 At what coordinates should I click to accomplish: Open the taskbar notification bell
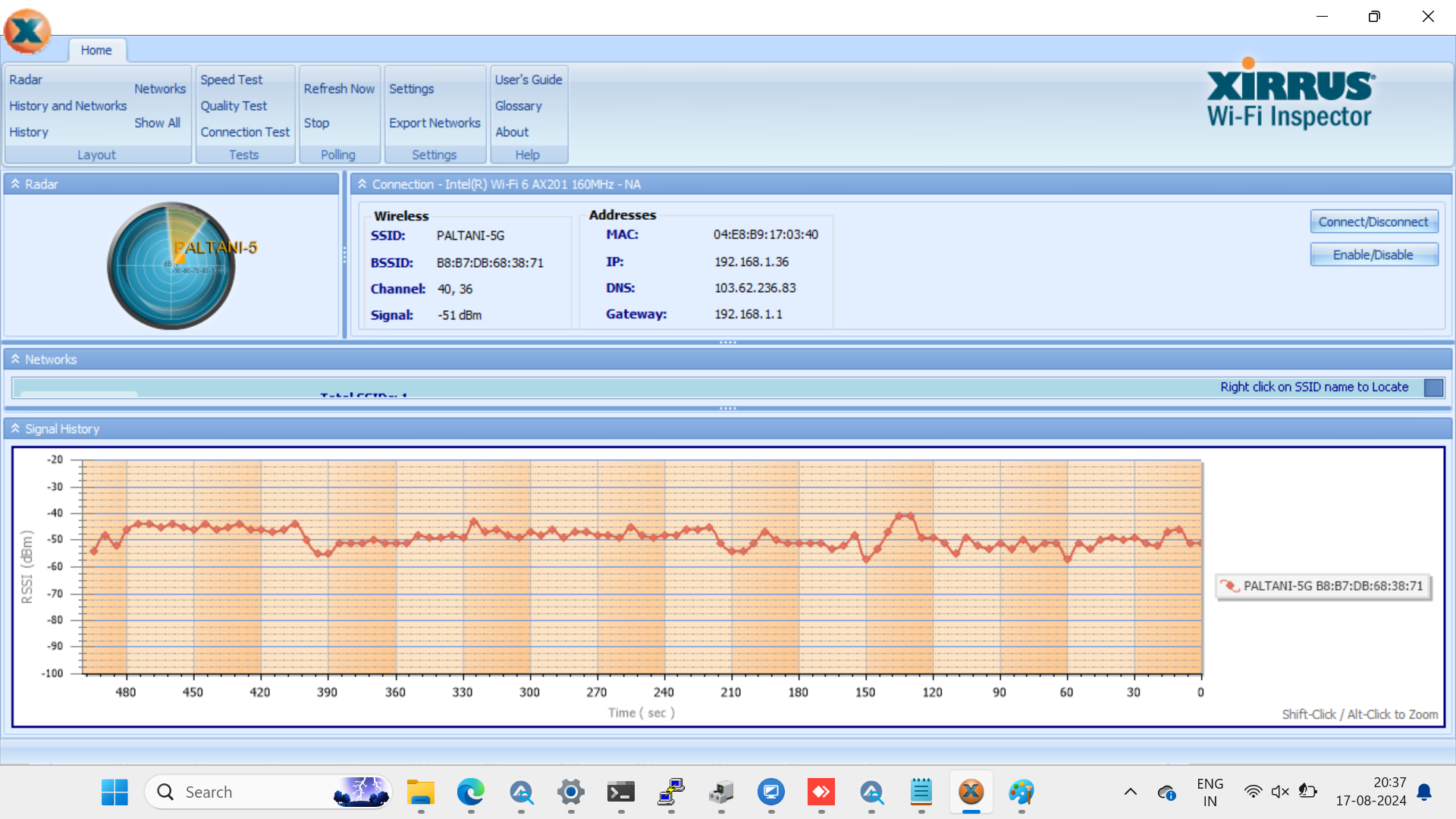(x=1424, y=792)
